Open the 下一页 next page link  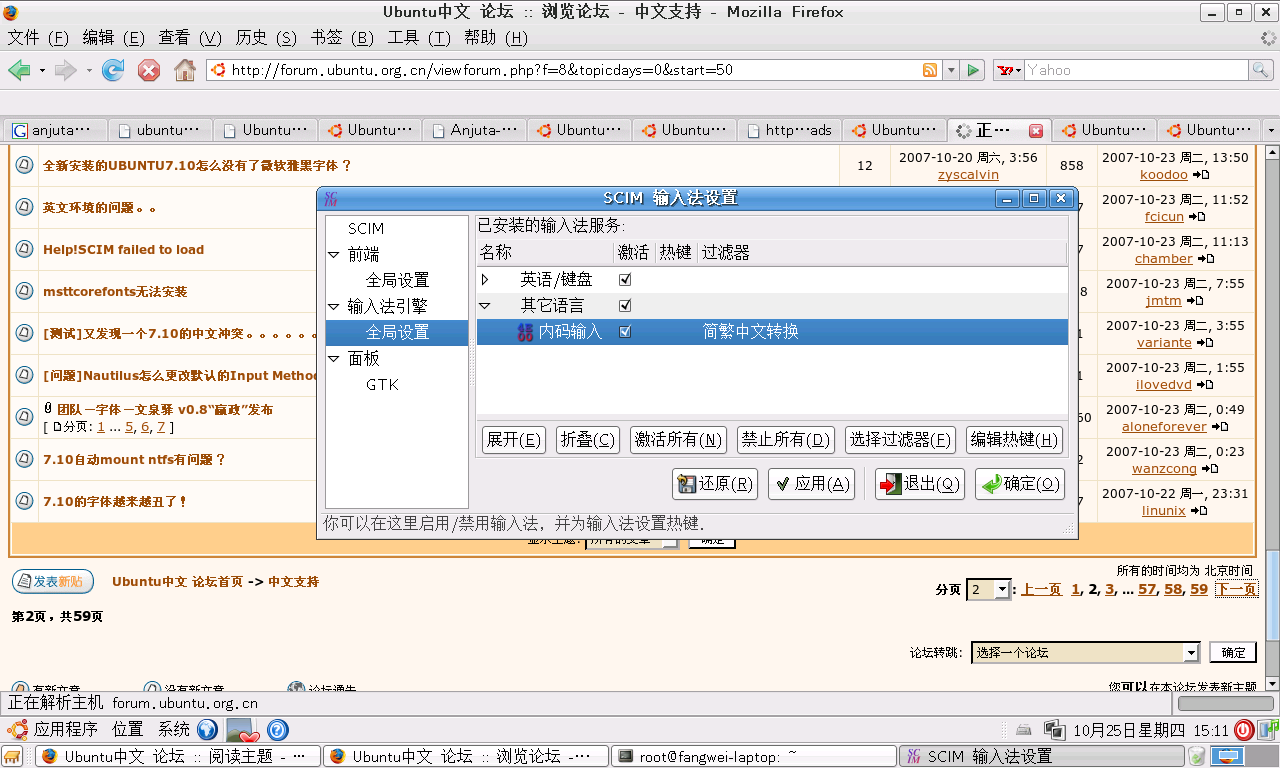coord(1236,589)
